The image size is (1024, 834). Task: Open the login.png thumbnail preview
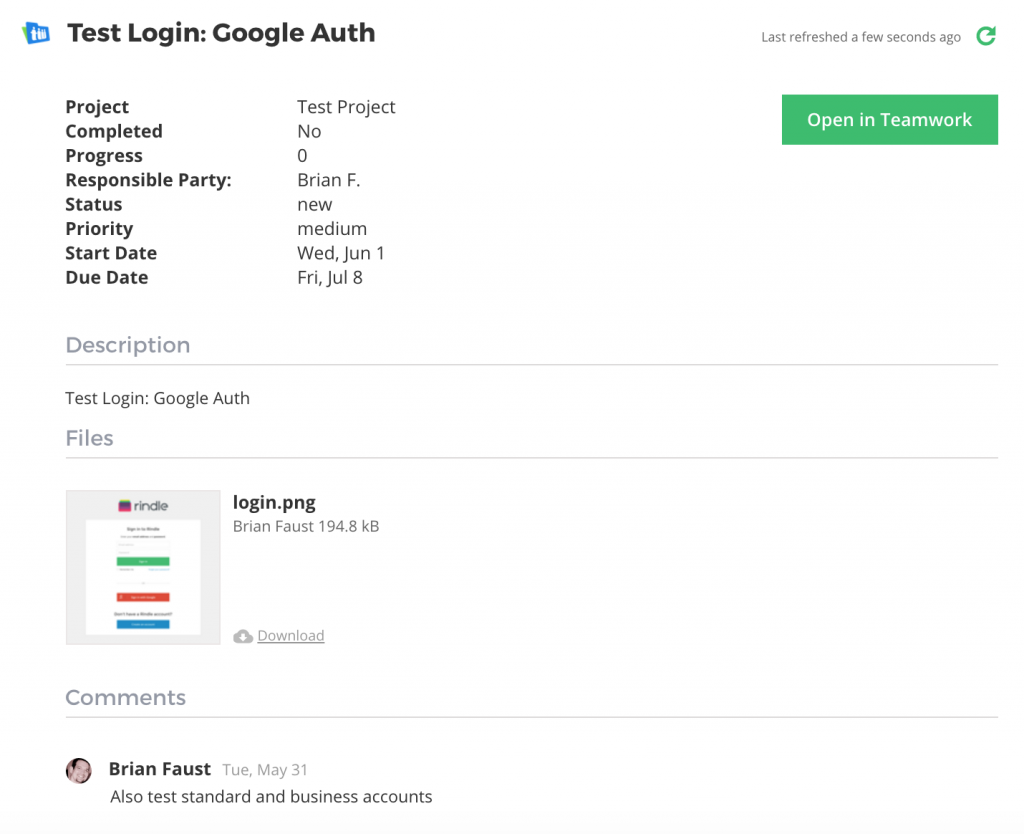pos(143,567)
